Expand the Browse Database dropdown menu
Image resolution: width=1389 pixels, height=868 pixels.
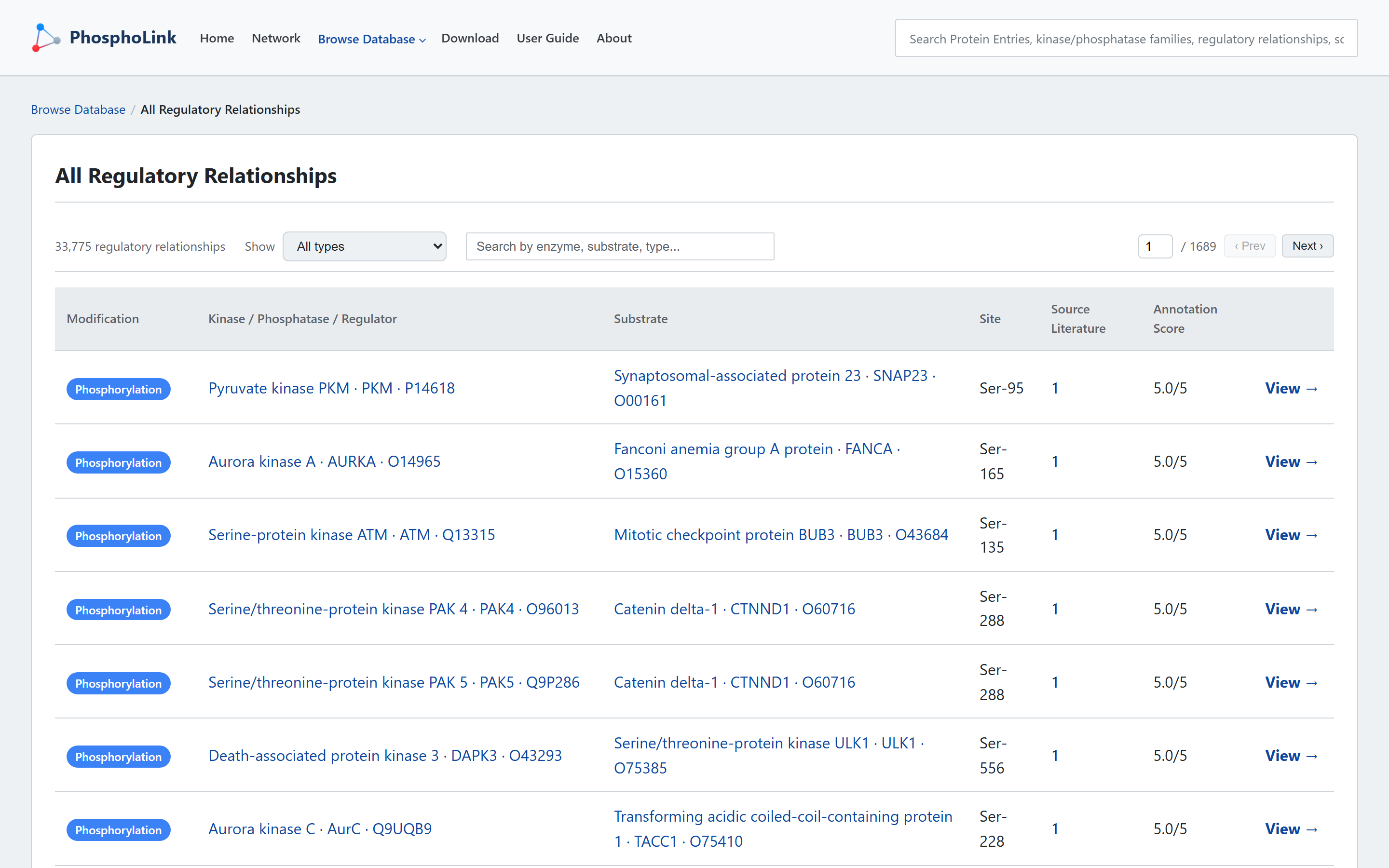371,39
